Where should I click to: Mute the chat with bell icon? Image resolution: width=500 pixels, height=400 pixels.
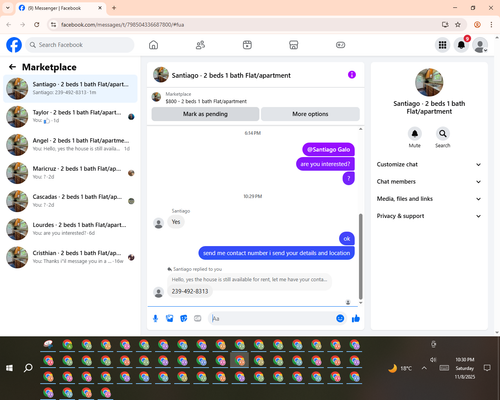pos(415,134)
